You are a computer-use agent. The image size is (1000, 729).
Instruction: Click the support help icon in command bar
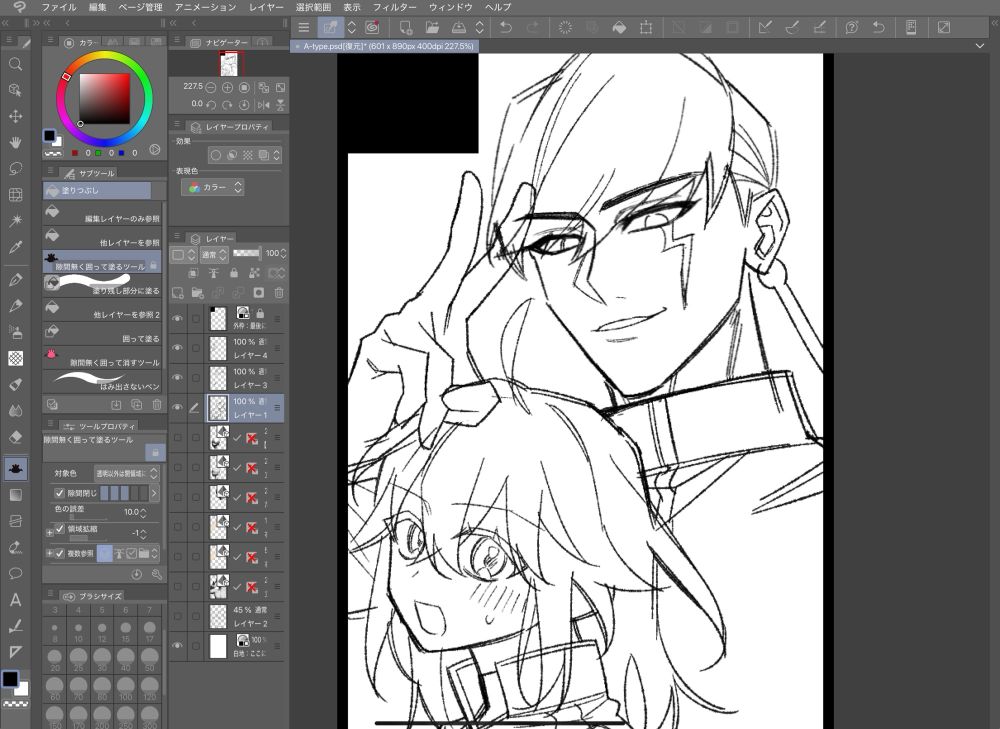(x=851, y=27)
